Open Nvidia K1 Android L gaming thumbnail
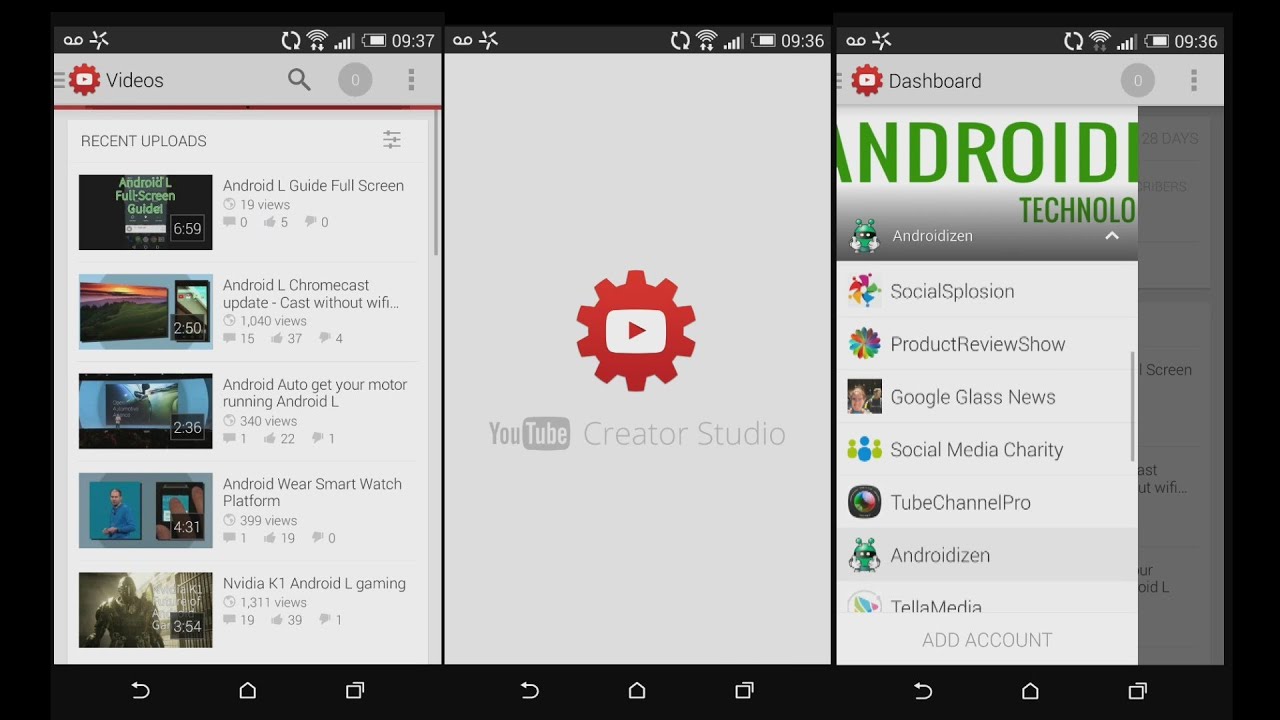 point(146,610)
